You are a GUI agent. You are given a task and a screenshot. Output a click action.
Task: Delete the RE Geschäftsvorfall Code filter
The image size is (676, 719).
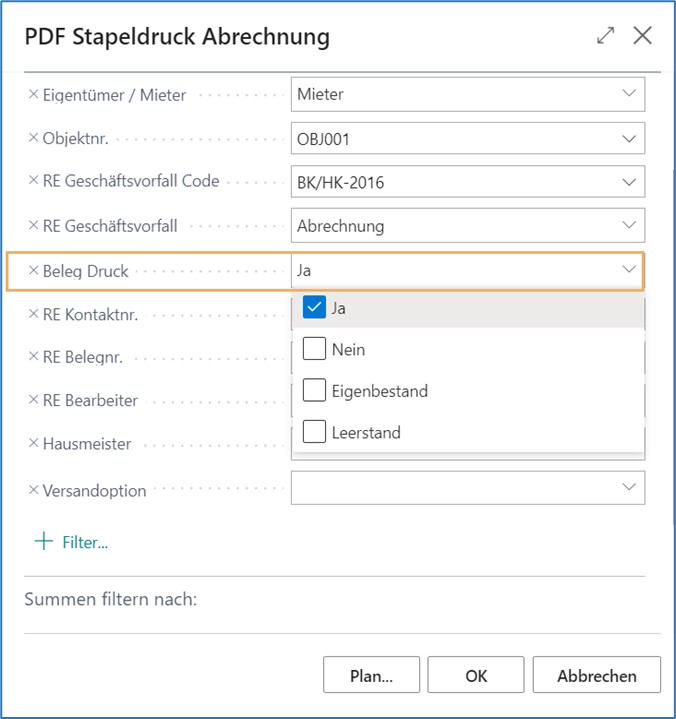click(x=33, y=182)
